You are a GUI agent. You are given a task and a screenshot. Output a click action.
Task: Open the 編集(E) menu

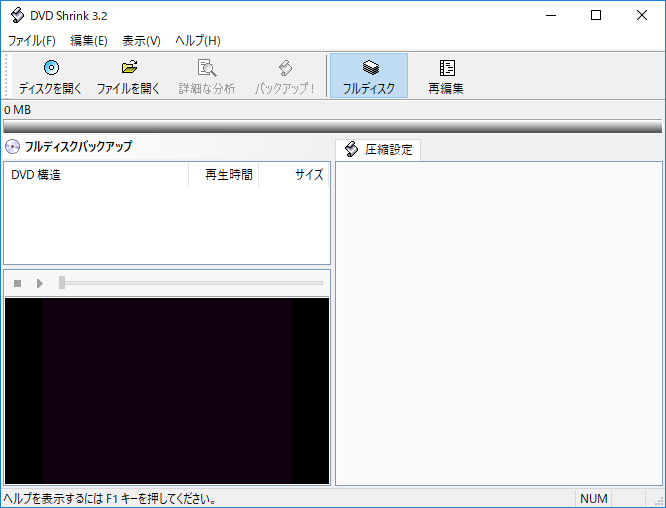[89, 41]
